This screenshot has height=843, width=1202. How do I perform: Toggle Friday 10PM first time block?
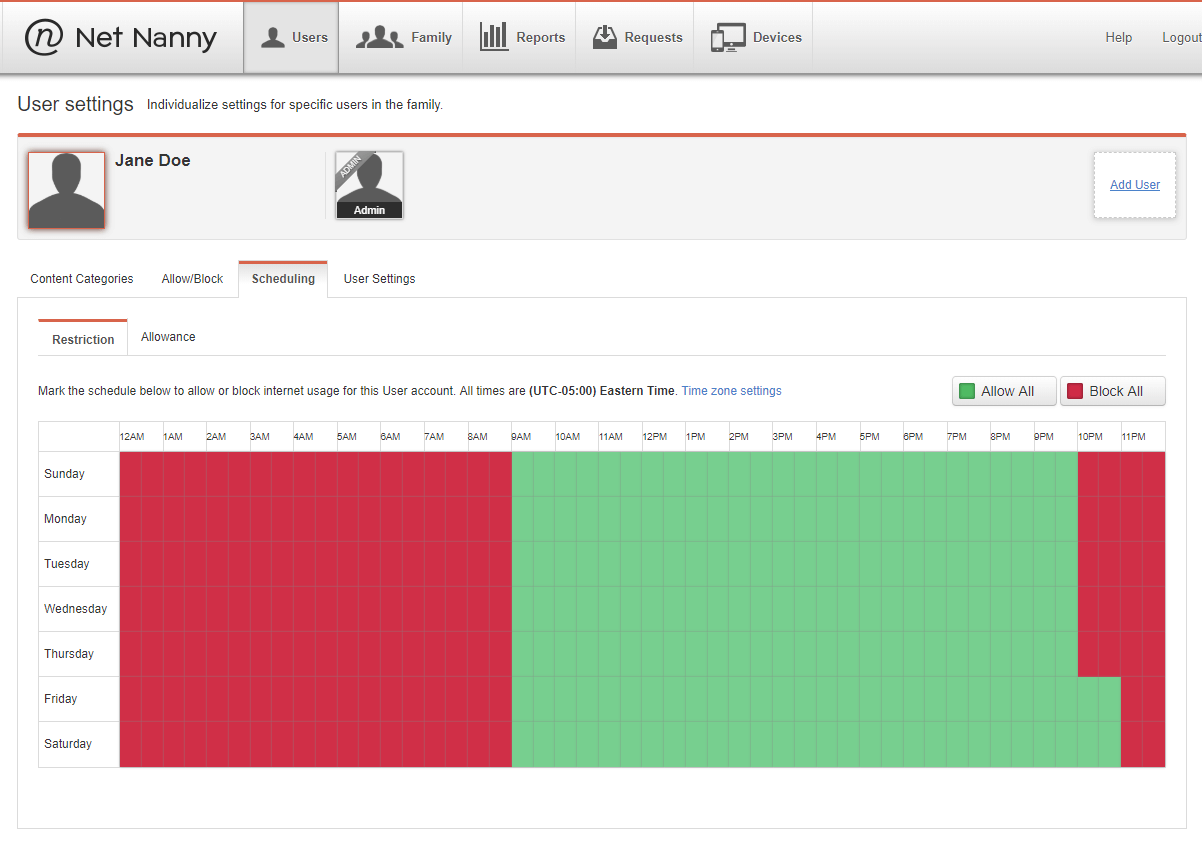click(x=1088, y=699)
